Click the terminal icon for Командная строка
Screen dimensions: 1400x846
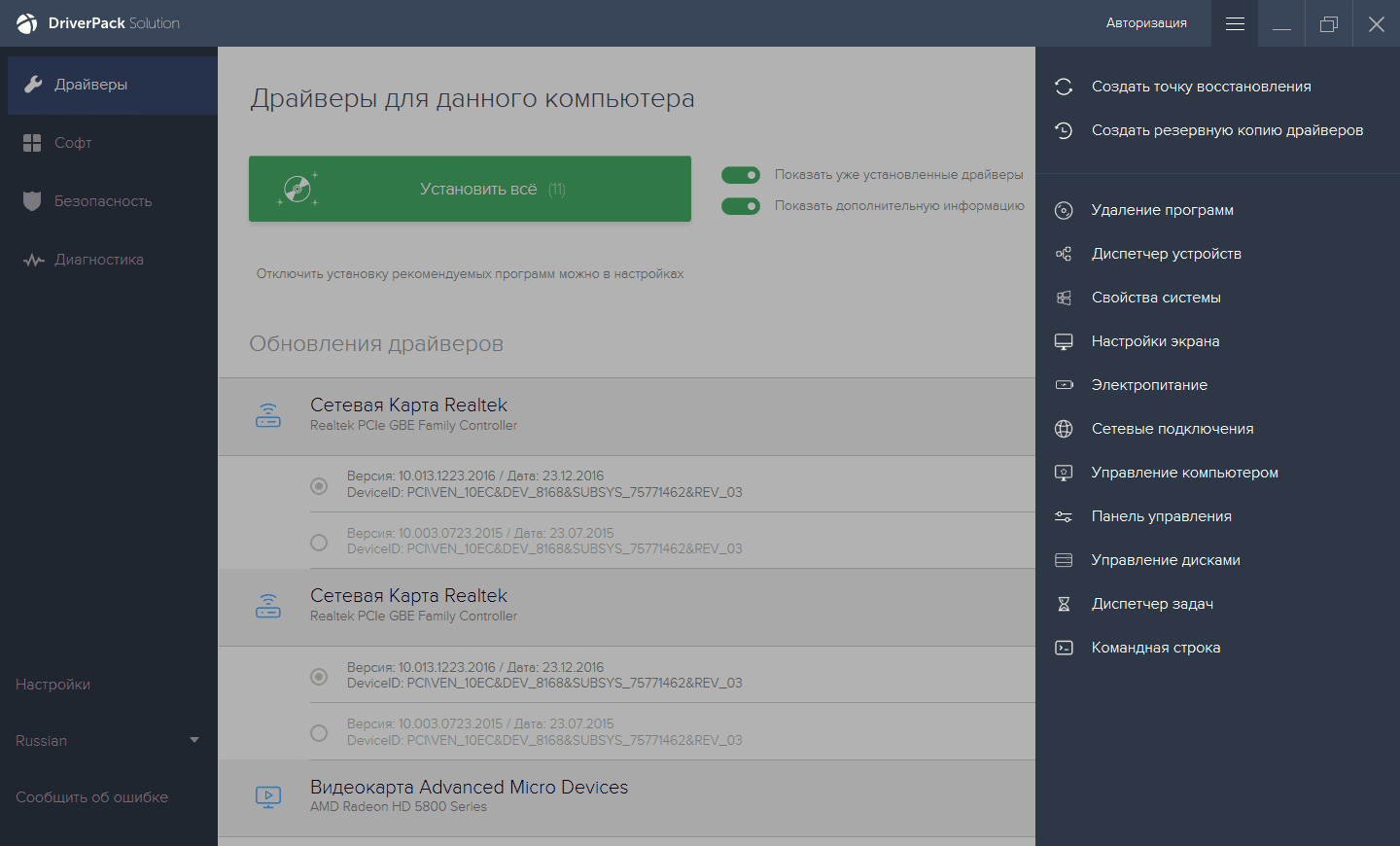click(x=1064, y=648)
